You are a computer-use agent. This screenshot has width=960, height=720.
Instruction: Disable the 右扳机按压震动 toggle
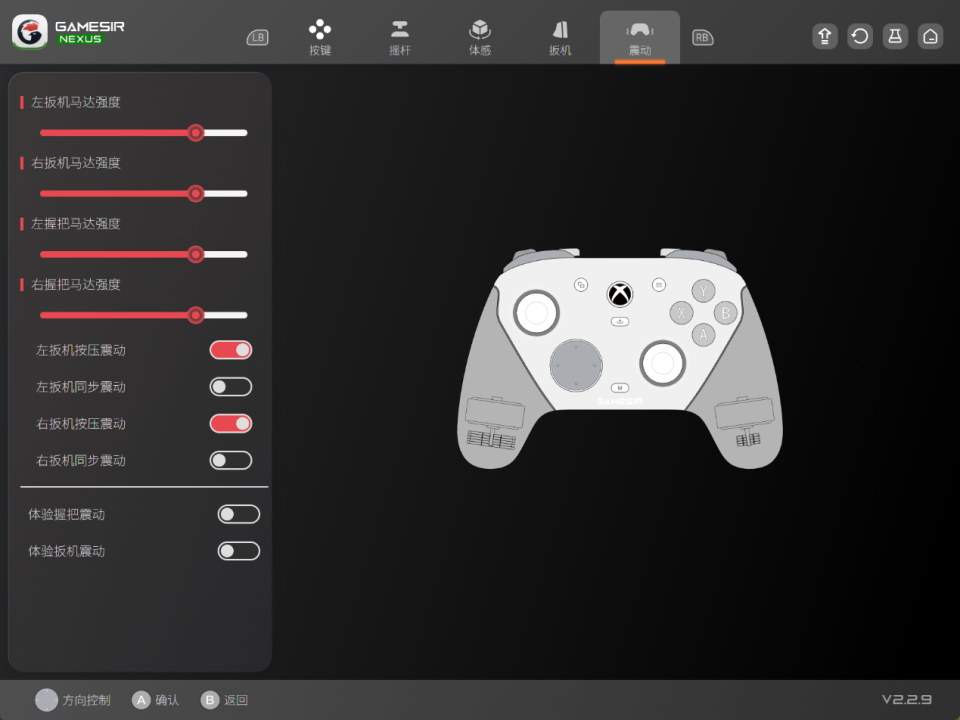pos(231,424)
